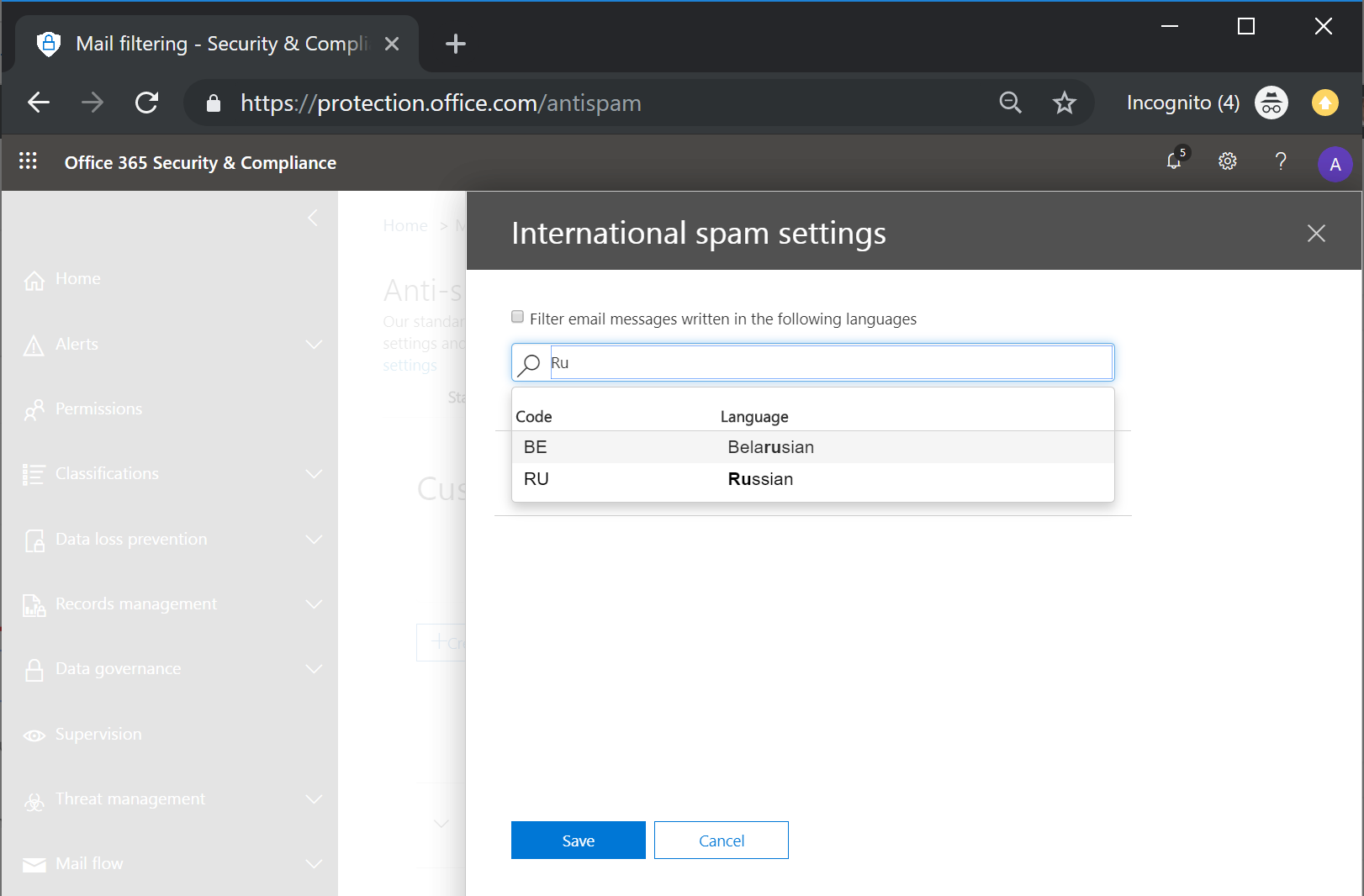Click the Records management icon

coord(34,605)
